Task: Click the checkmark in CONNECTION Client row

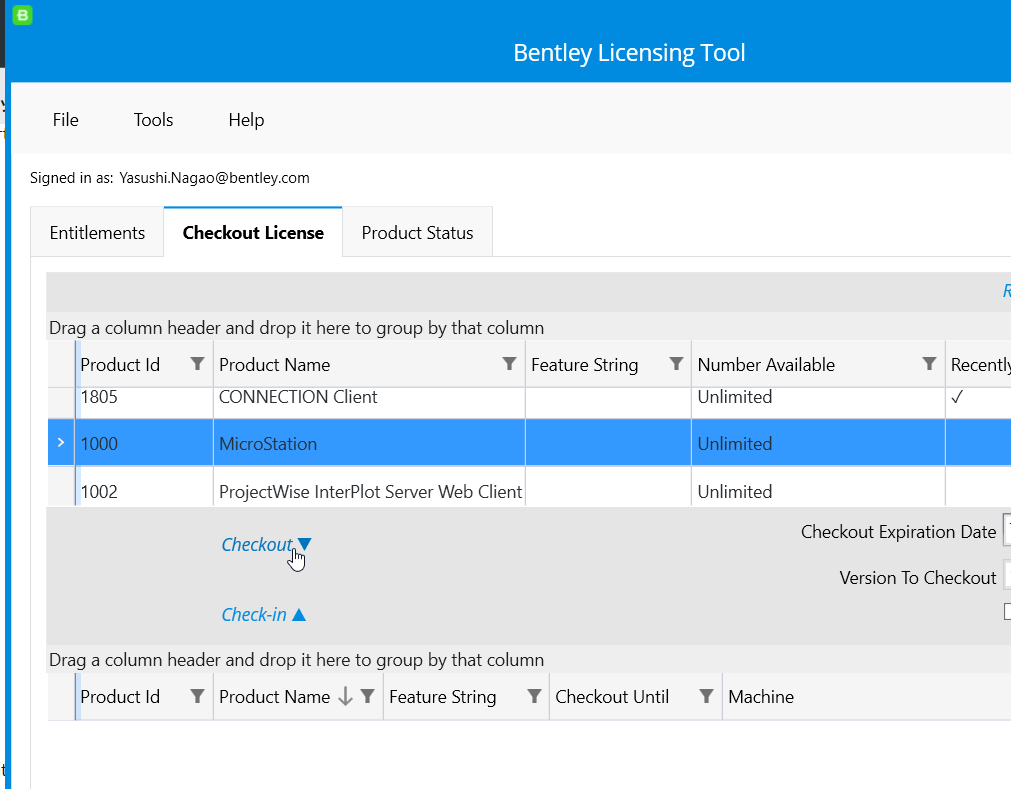Action: pyautogui.click(x=957, y=397)
